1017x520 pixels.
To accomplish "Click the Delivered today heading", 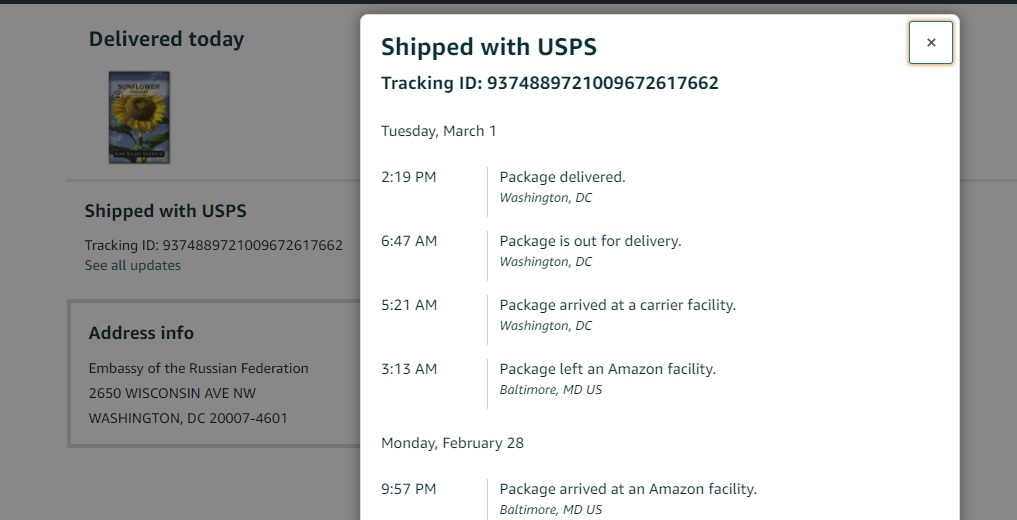I will (166, 39).
